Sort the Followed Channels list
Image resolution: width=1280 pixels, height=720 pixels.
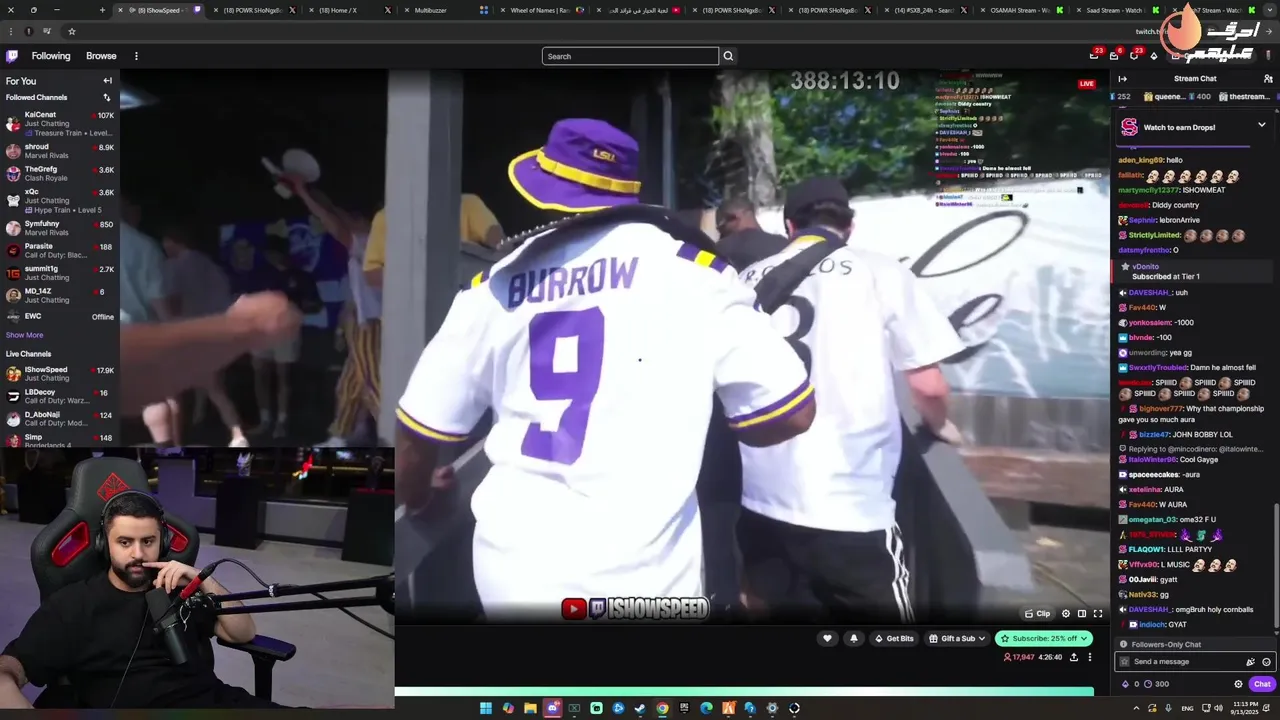(x=107, y=97)
